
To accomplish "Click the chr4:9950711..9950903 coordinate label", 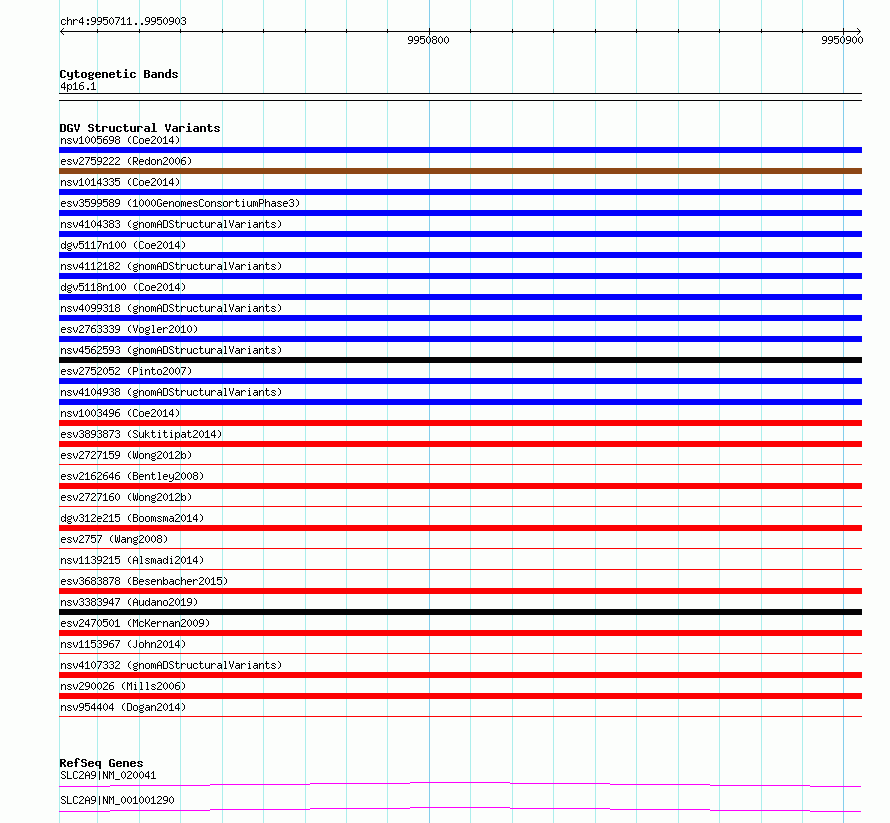I will click(123, 21).
